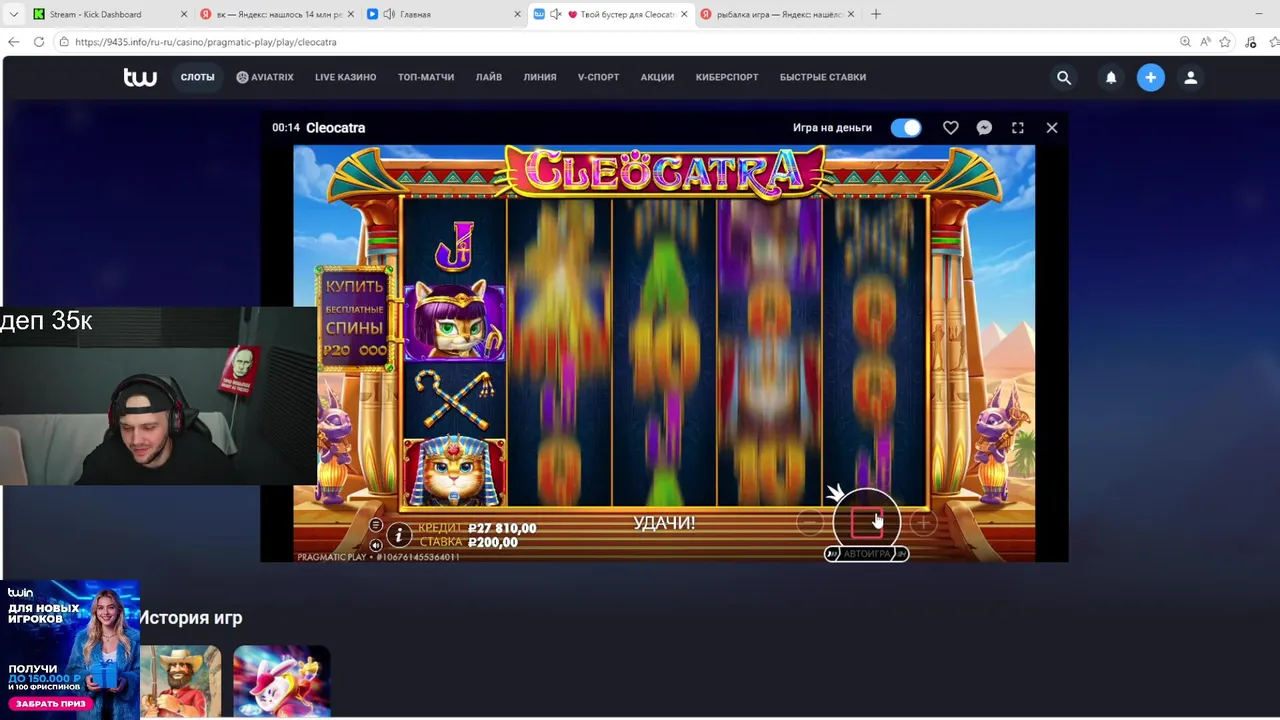The width and height of the screenshot is (1280, 720).
Task: Add Cleocatra to favorites heart icon
Action: click(951, 128)
